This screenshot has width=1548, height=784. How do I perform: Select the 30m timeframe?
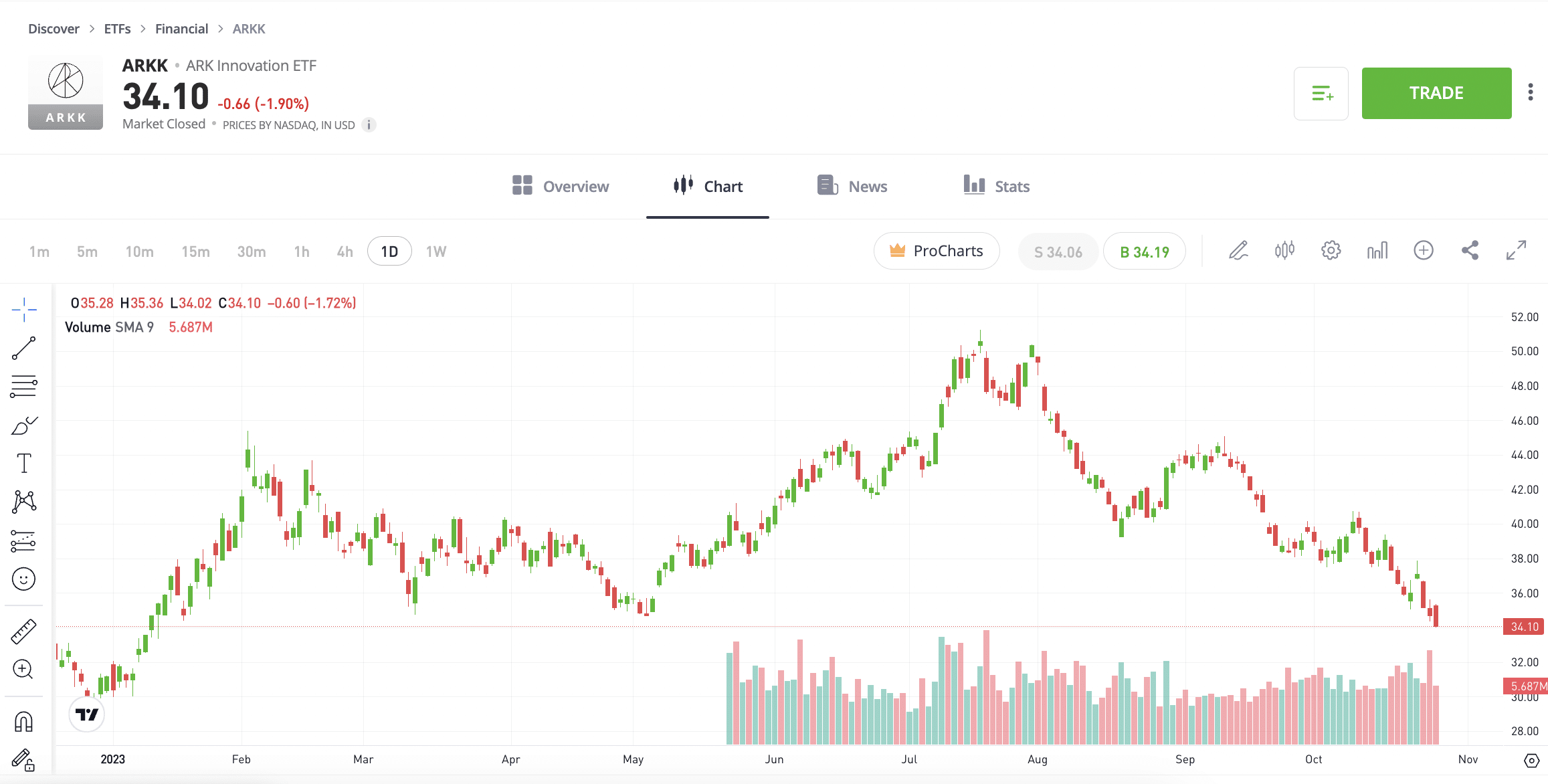[252, 252]
